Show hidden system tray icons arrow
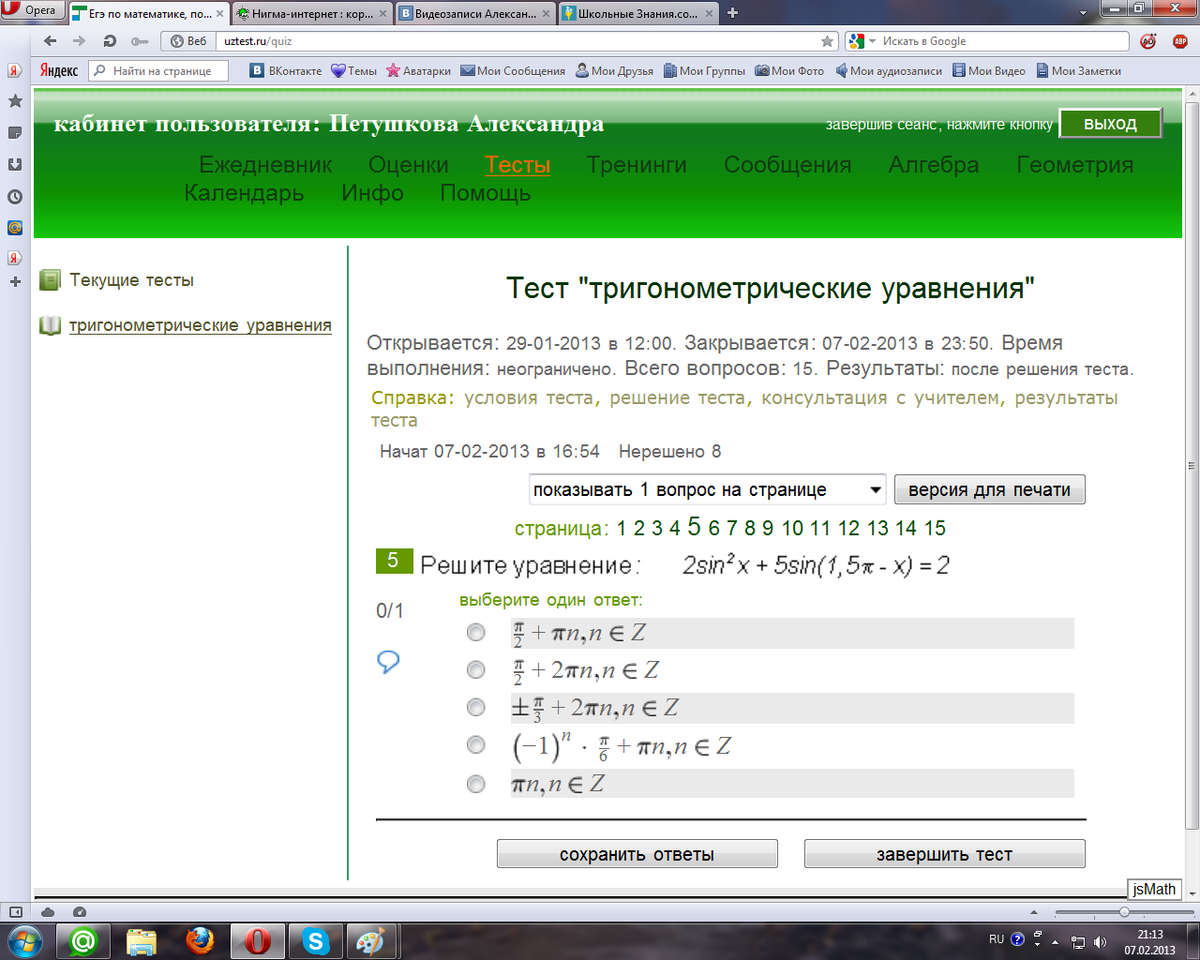The image size is (1200, 960). (x=1055, y=941)
